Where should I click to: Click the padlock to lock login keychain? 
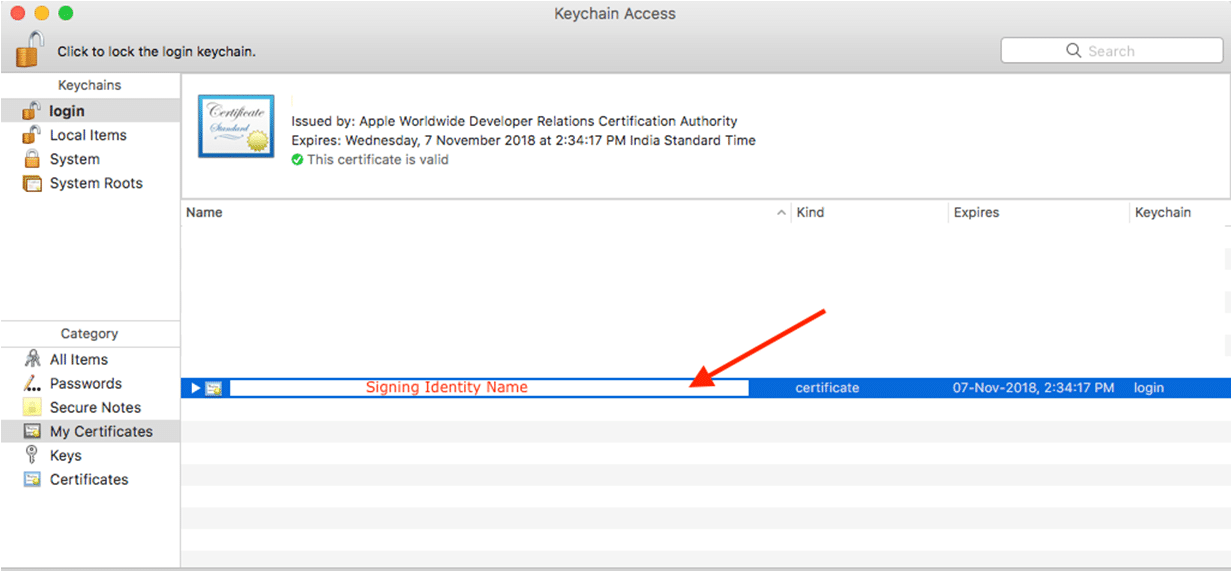tap(31, 50)
